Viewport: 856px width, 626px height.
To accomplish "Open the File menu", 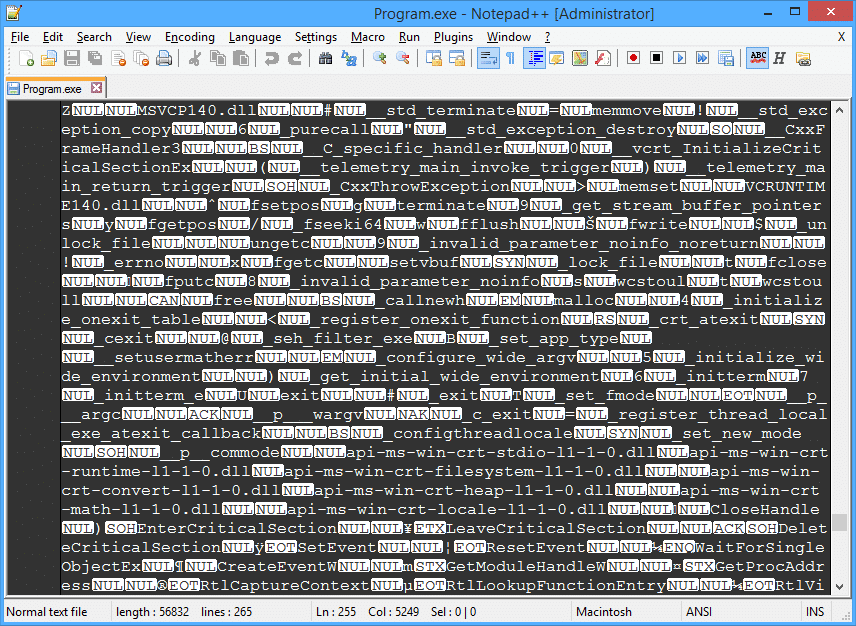I will click(20, 37).
